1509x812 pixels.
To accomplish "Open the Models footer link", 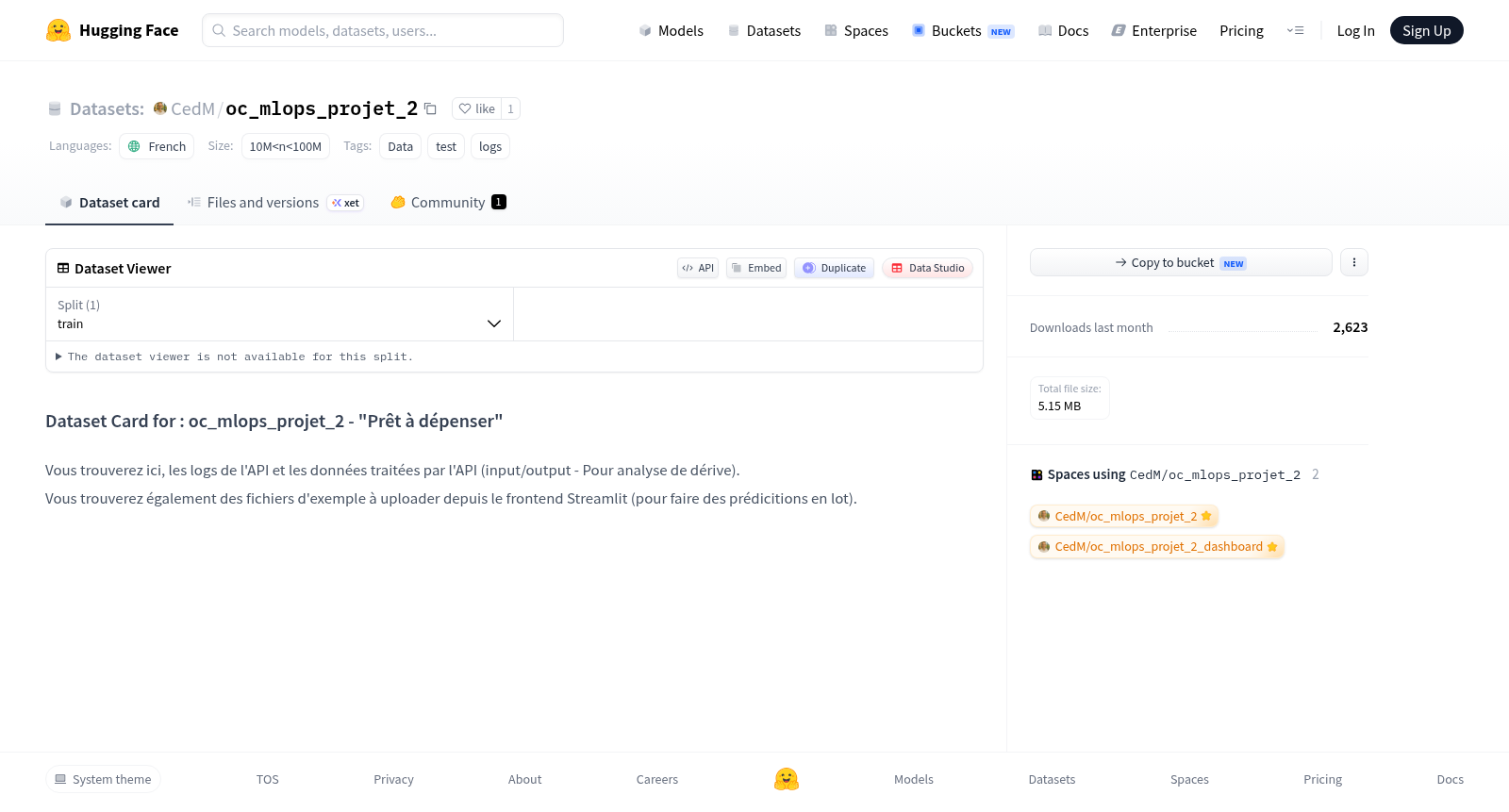I will [914, 779].
